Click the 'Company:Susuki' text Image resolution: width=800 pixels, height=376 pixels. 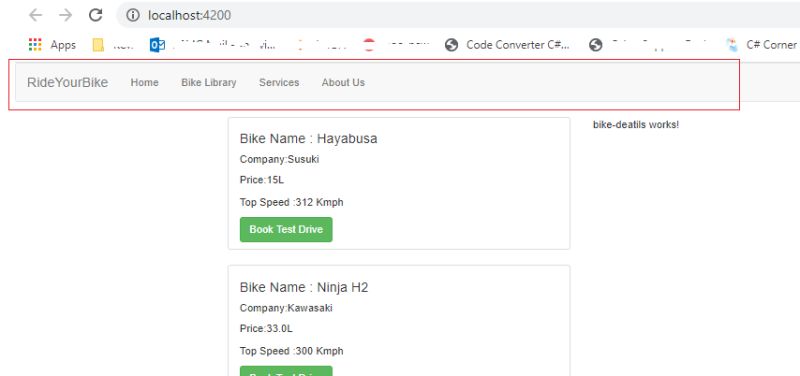(x=279, y=159)
